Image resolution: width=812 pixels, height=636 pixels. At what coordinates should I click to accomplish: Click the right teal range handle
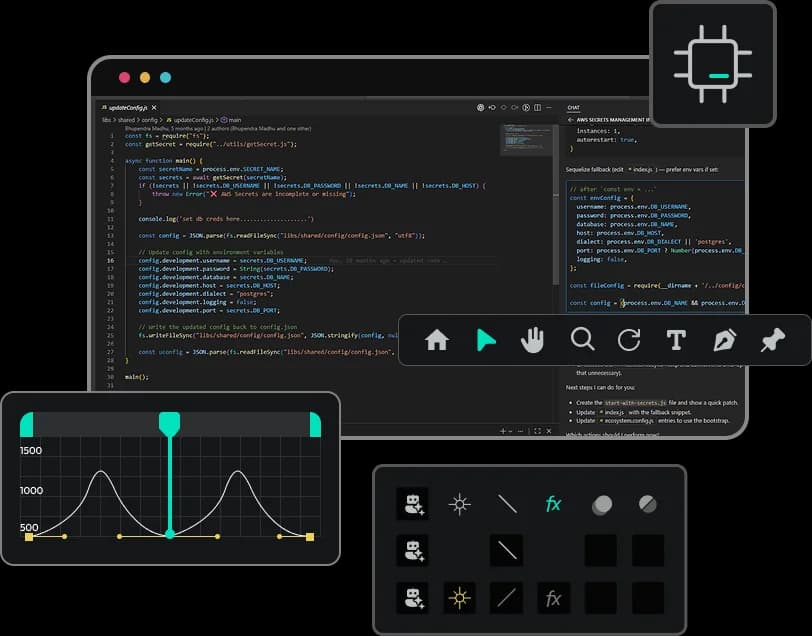pos(315,425)
